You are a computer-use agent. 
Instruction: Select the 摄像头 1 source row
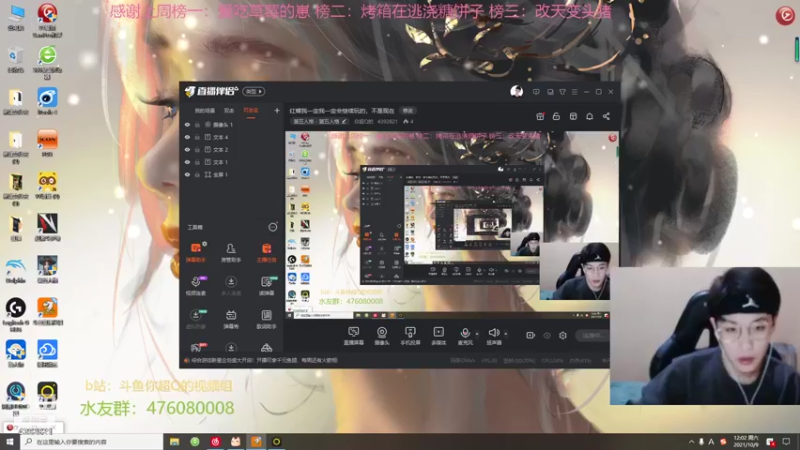pos(232,124)
